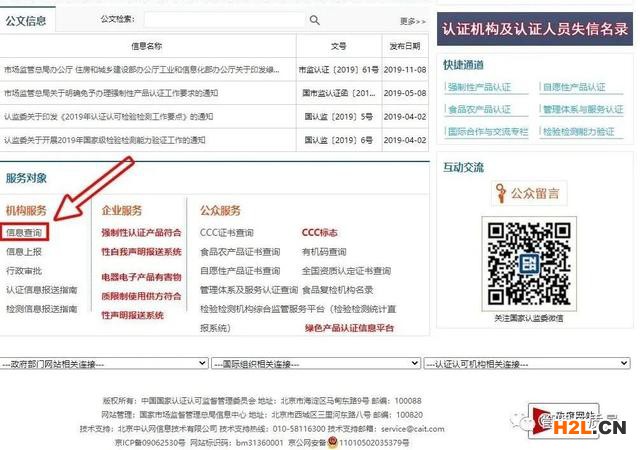Click the magnifier search icon
This screenshot has height=450, width=640.
point(314,20)
